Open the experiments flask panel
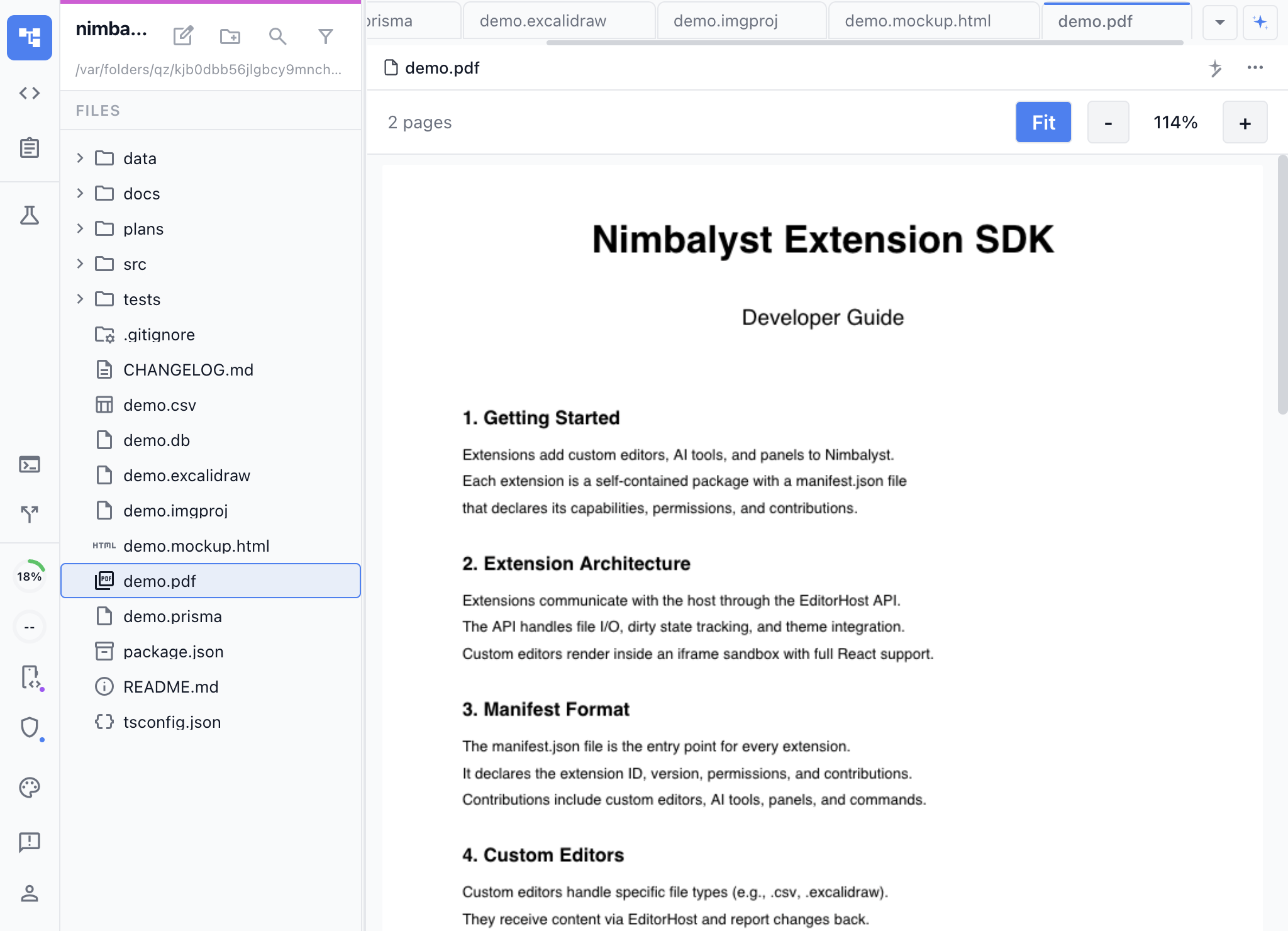The width and height of the screenshot is (1288, 931). pos(30,216)
